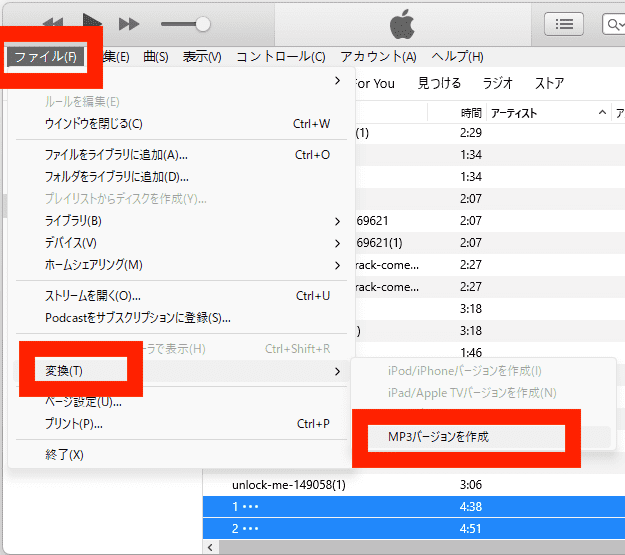This screenshot has width=625, height=555.
Task: Choose ファイルをライブラリに追加(A)...
Action: (182, 155)
